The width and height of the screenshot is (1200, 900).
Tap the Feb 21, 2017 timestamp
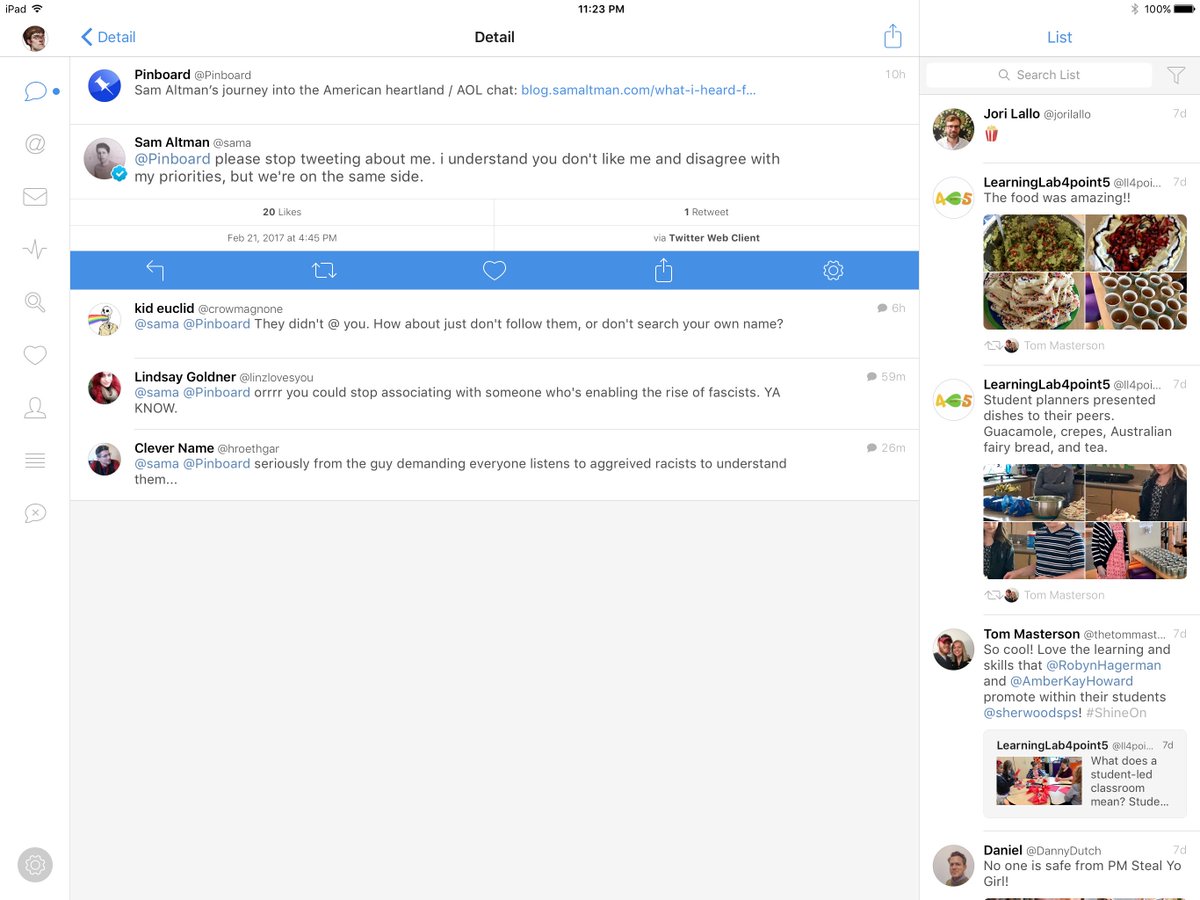[282, 238]
